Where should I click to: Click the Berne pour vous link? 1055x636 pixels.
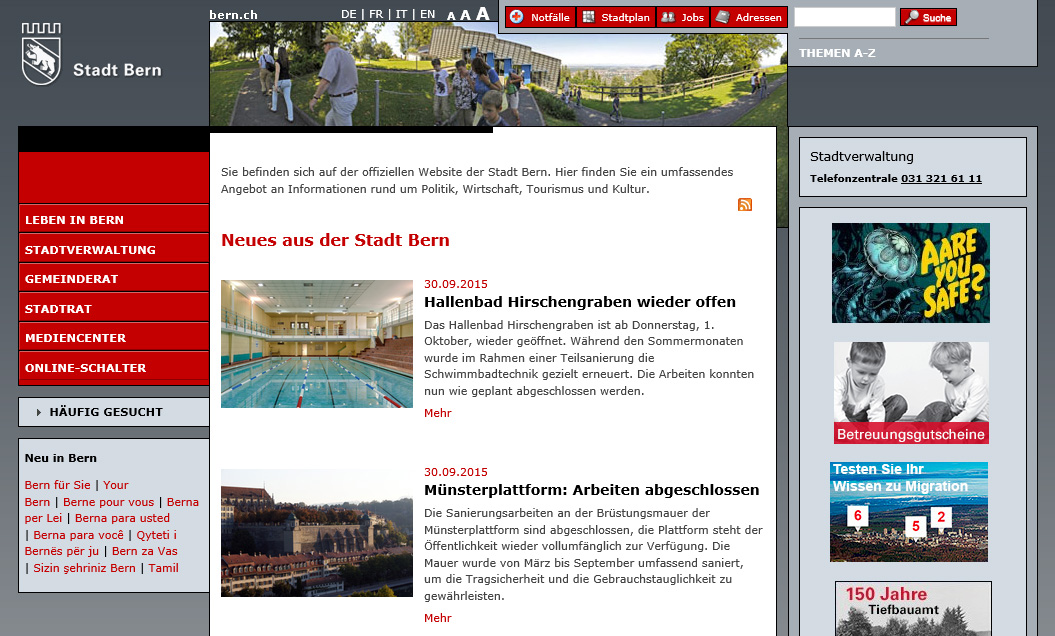point(108,502)
